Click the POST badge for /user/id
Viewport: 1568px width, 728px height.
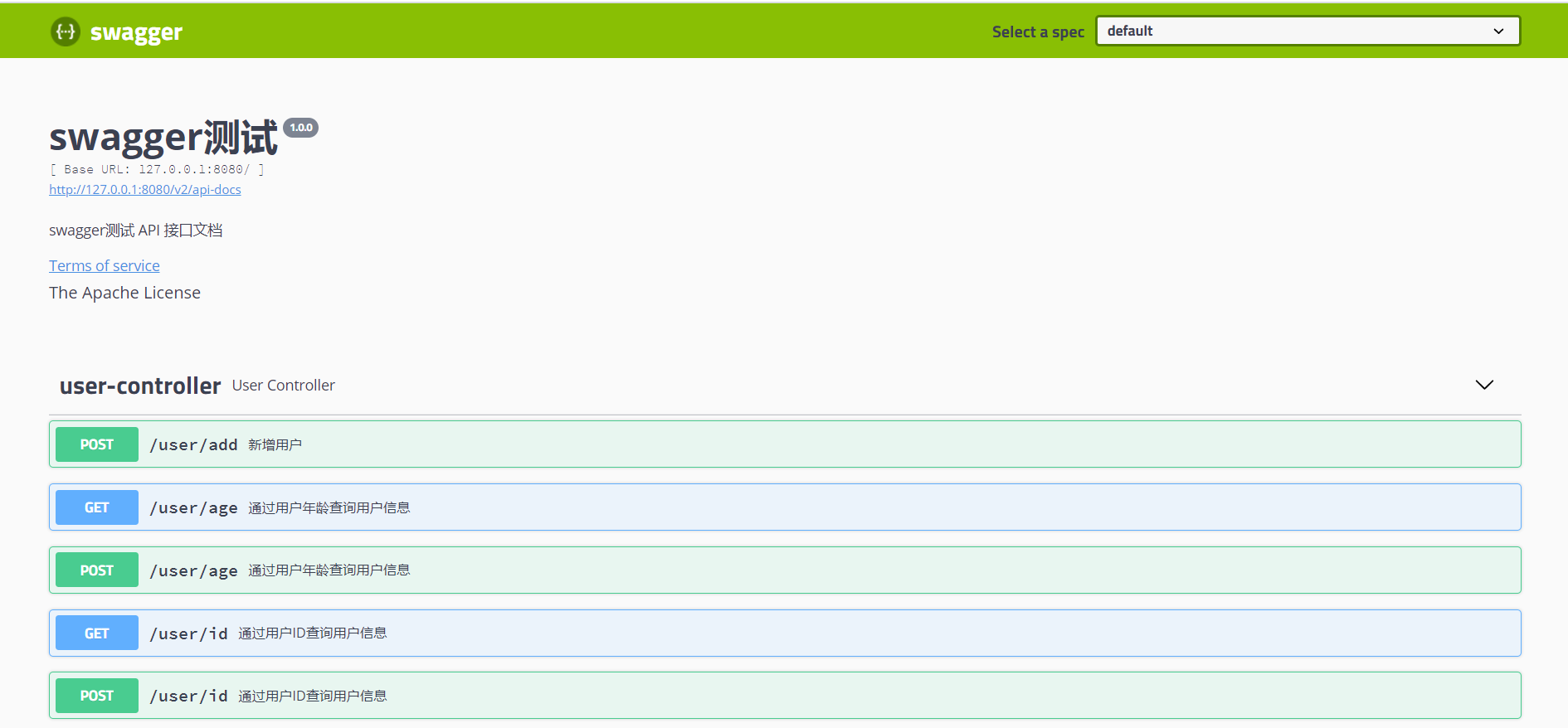97,696
